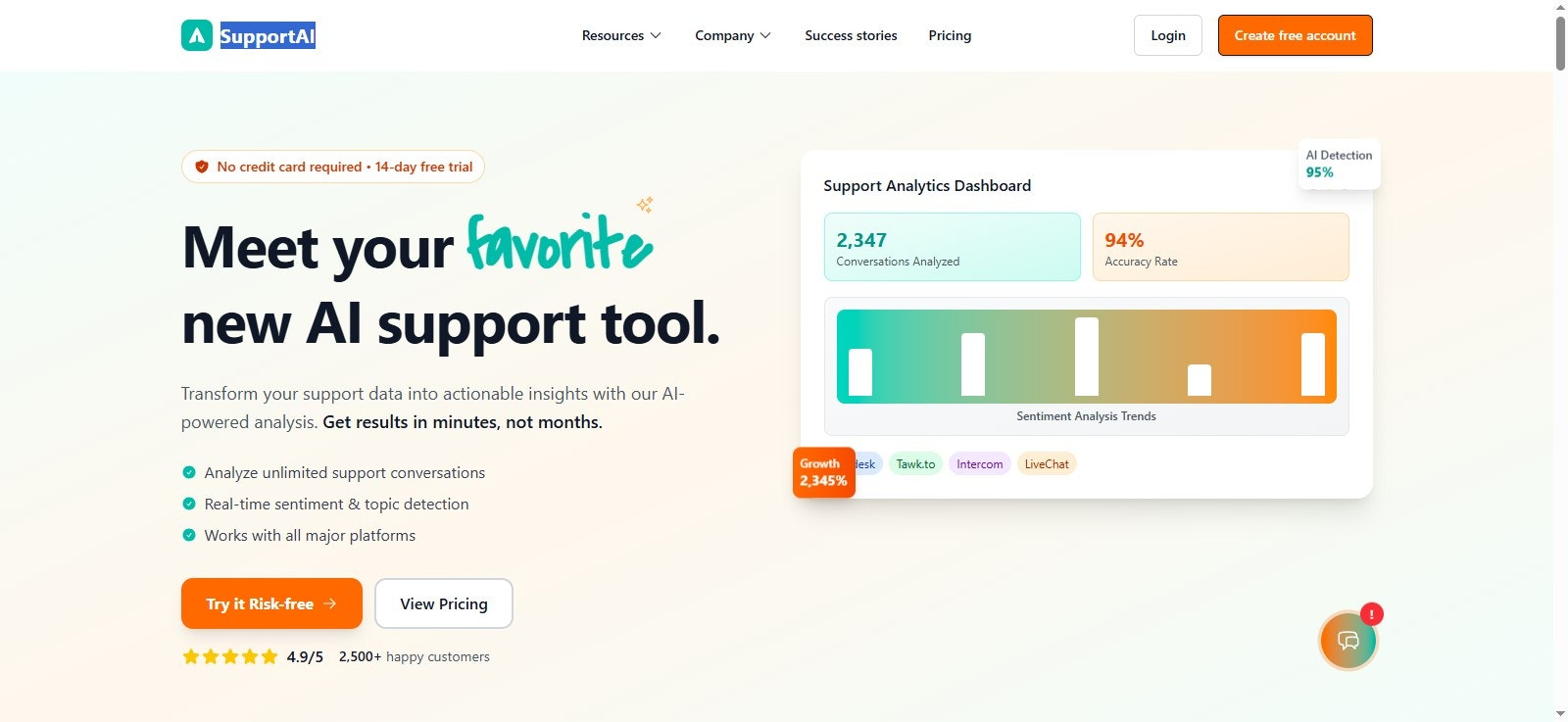Click the SupportAI logo icon
The width and height of the screenshot is (1568, 722).
(x=197, y=36)
